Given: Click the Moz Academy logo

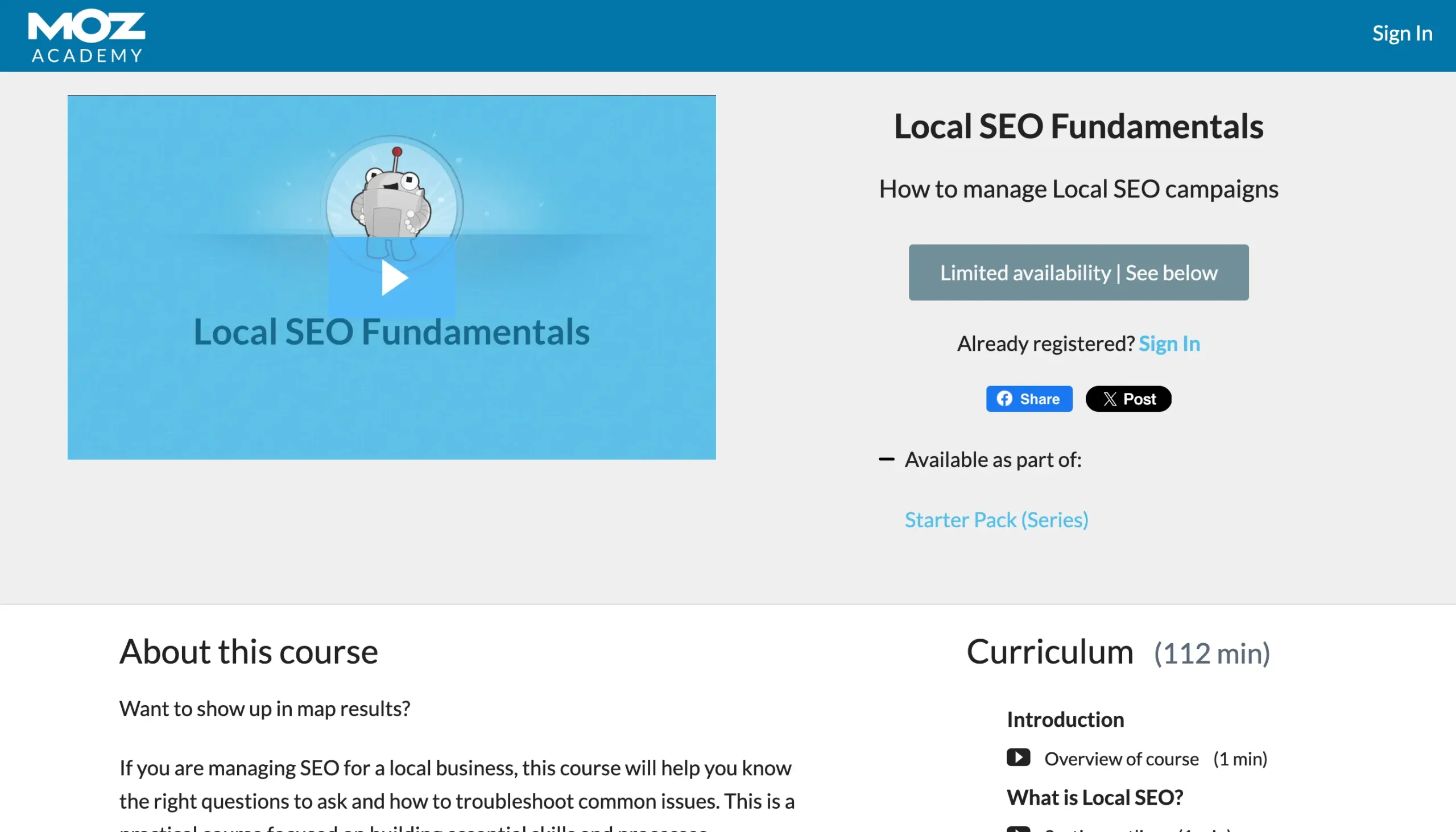Looking at the screenshot, I should pos(86,36).
